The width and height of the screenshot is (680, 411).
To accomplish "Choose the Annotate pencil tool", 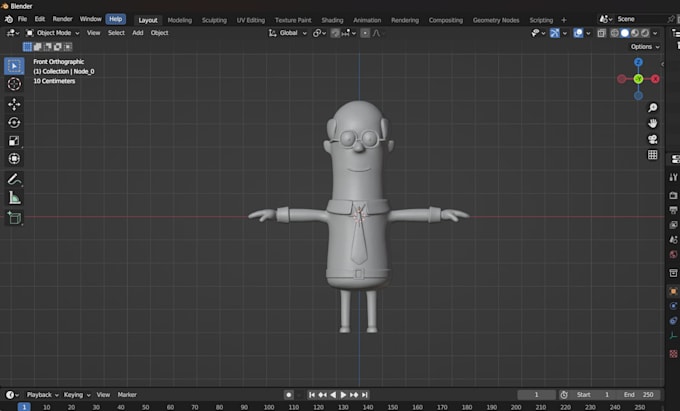I will 14,179.
